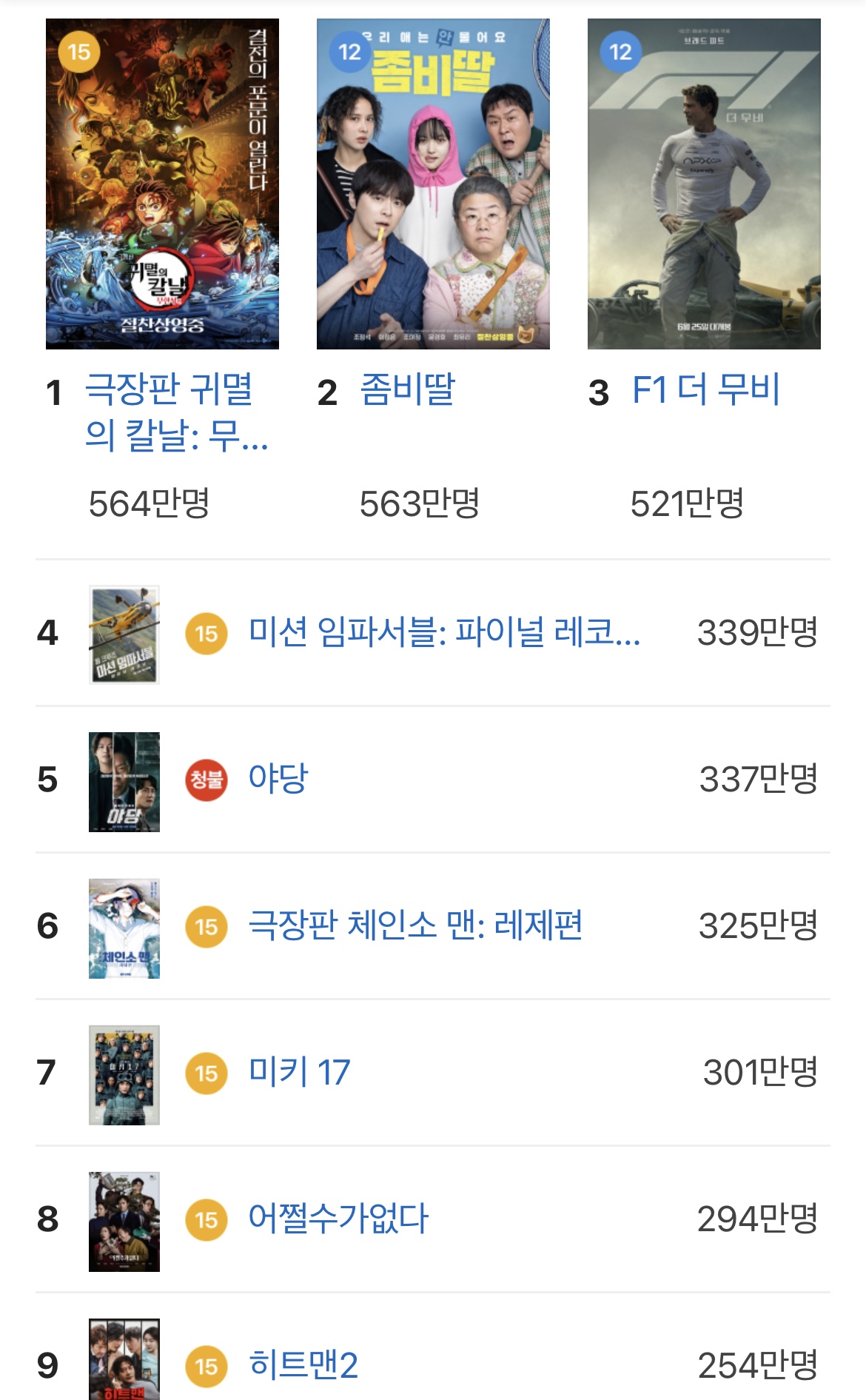The width and height of the screenshot is (866, 1400).
Task: Click the red 청불 rating badge next to 야당
Action: 207,780
